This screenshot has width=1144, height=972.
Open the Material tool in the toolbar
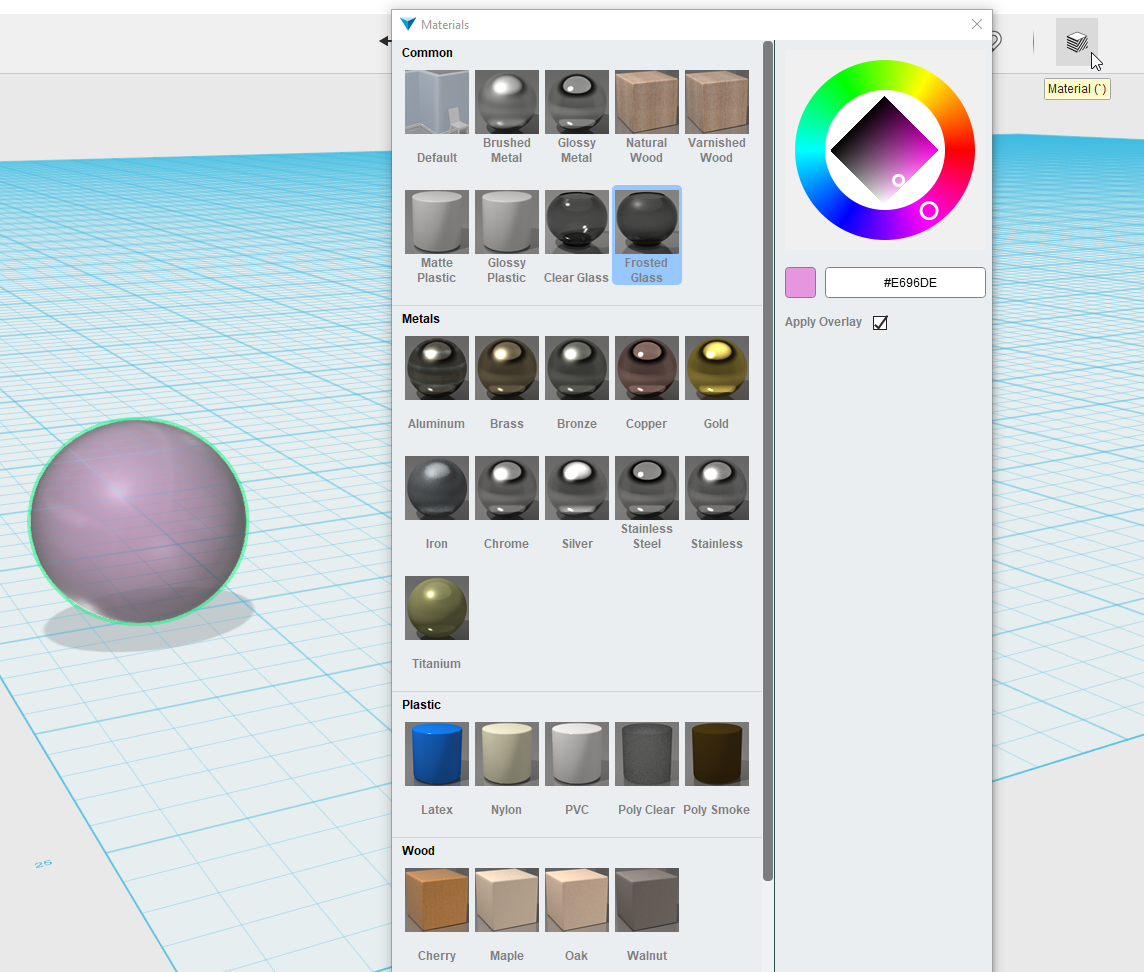click(x=1076, y=42)
